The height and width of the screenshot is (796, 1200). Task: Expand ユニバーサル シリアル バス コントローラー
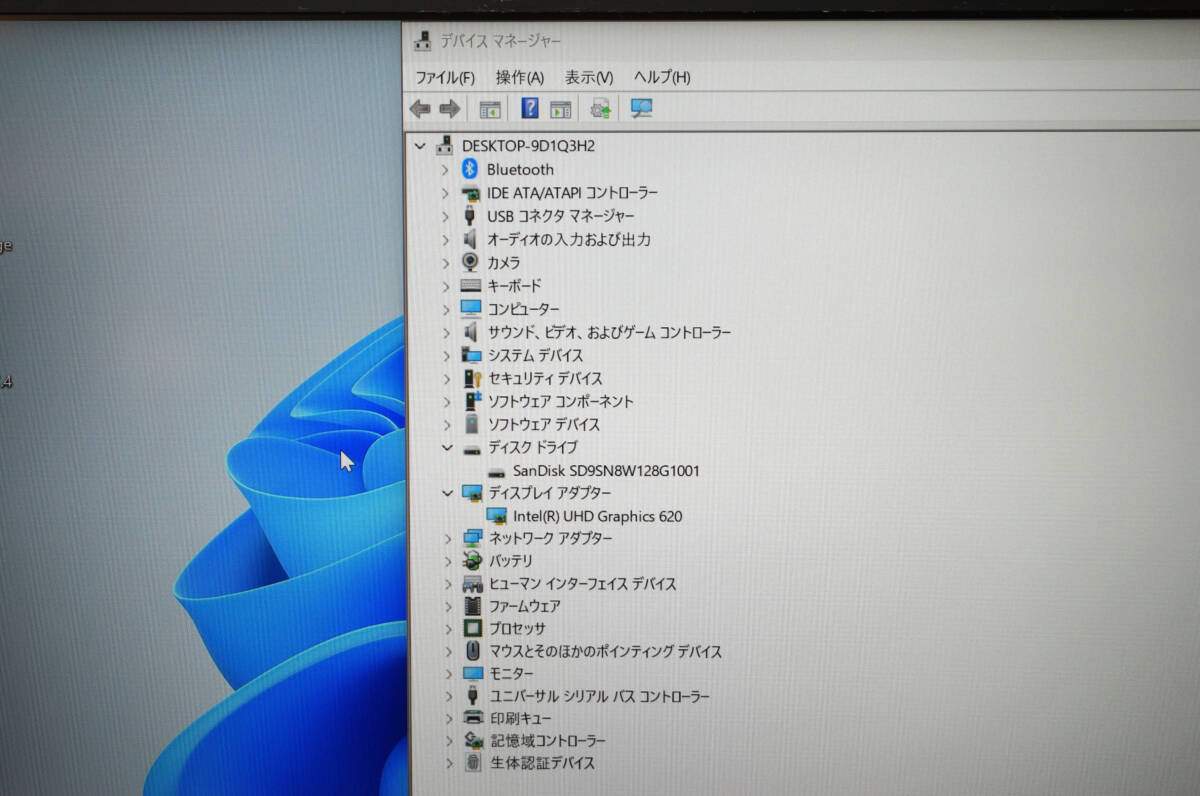[x=448, y=696]
